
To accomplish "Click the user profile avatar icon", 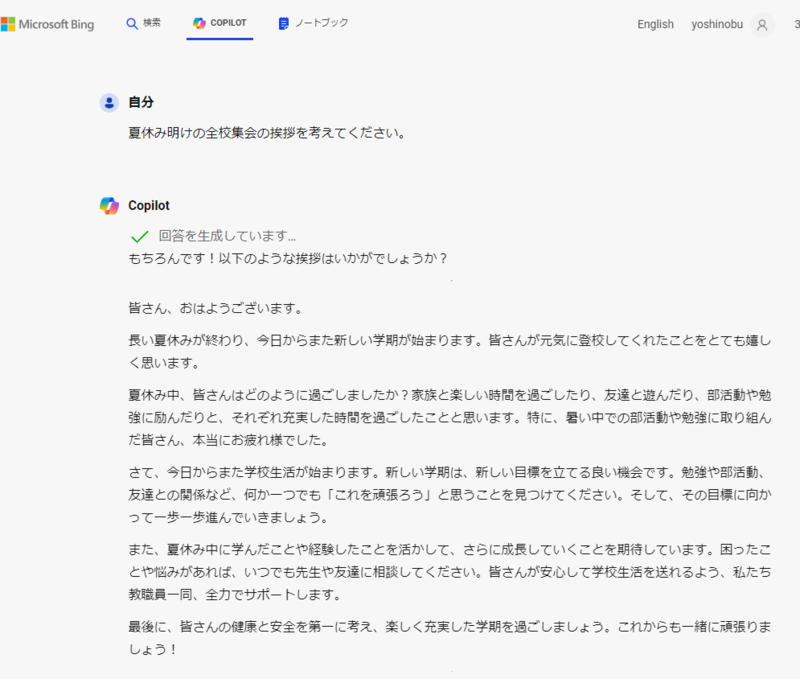I will (x=762, y=24).
